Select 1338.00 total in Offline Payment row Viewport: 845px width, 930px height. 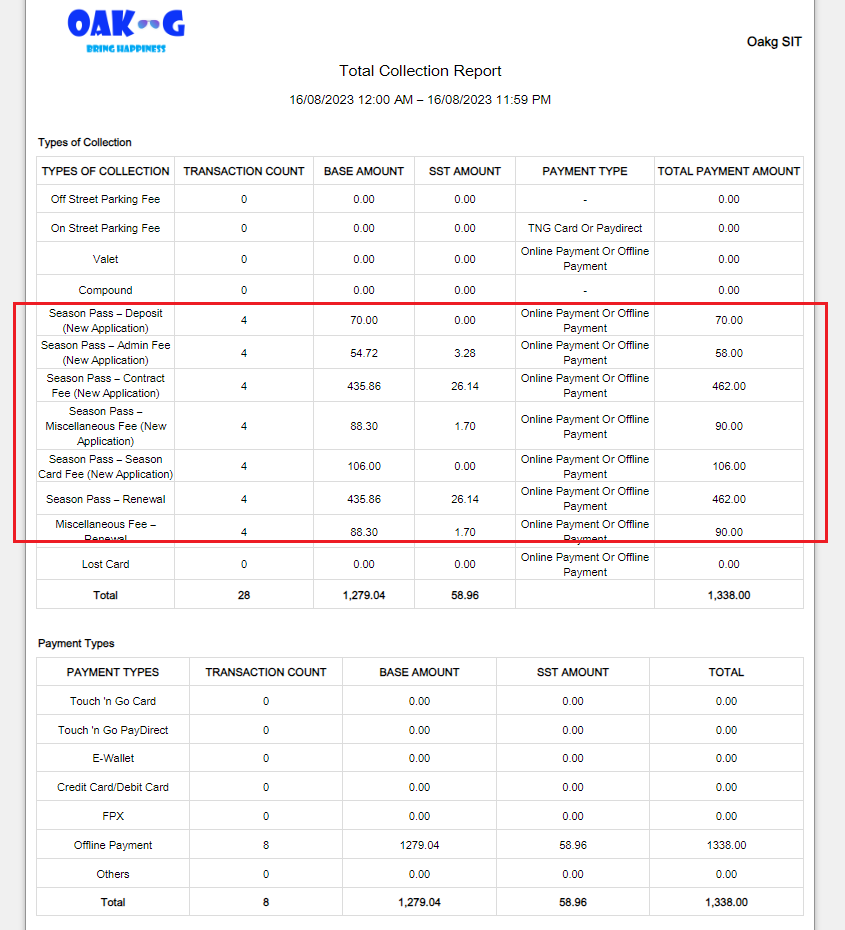tap(726, 845)
